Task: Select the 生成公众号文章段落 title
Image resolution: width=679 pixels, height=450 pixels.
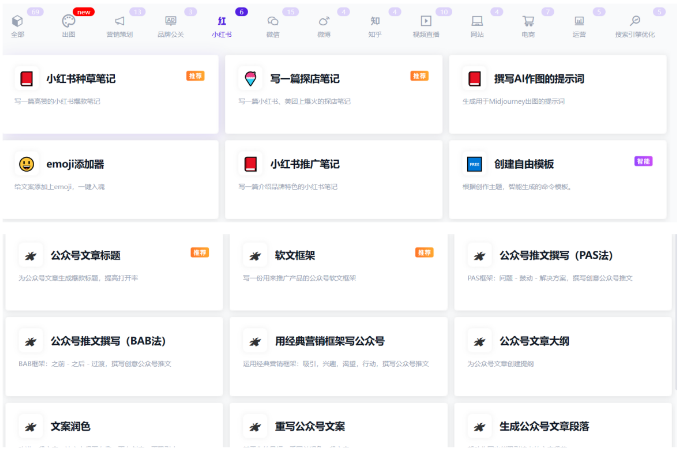Action: 544,427
